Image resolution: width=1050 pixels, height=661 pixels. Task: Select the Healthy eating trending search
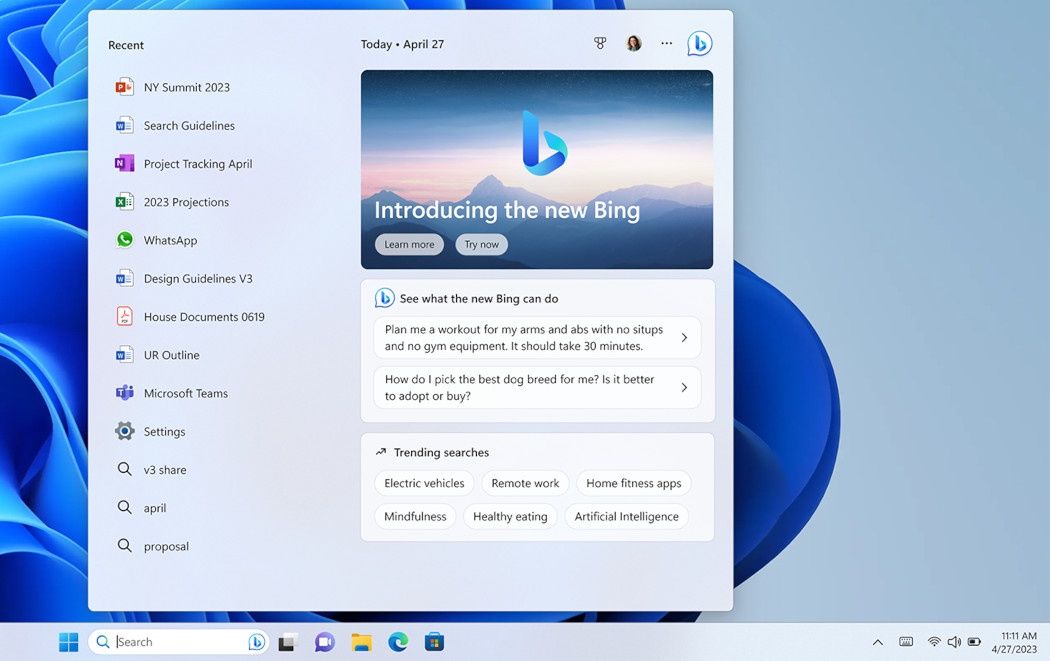click(x=510, y=516)
